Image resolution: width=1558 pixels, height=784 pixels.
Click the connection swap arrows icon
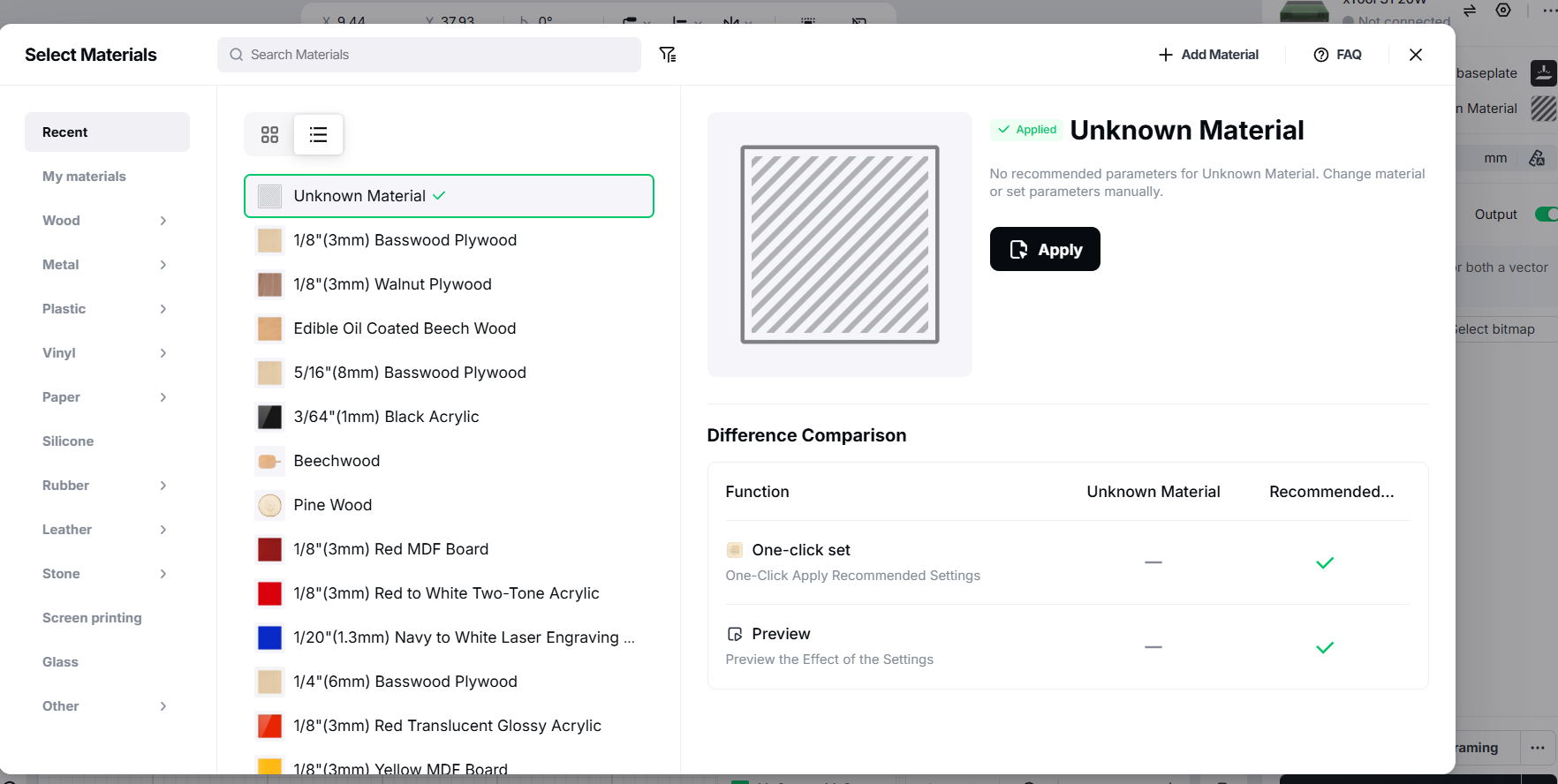[x=1470, y=11]
